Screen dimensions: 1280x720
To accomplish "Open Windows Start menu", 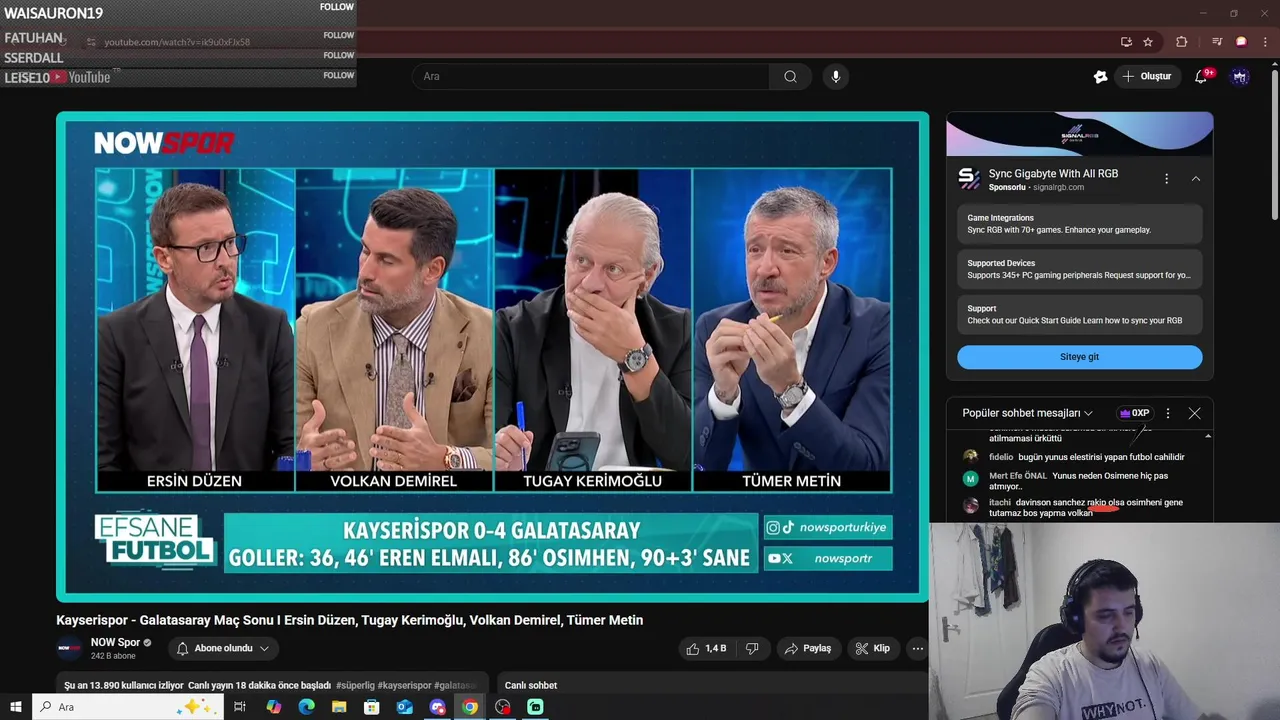I will (15, 707).
